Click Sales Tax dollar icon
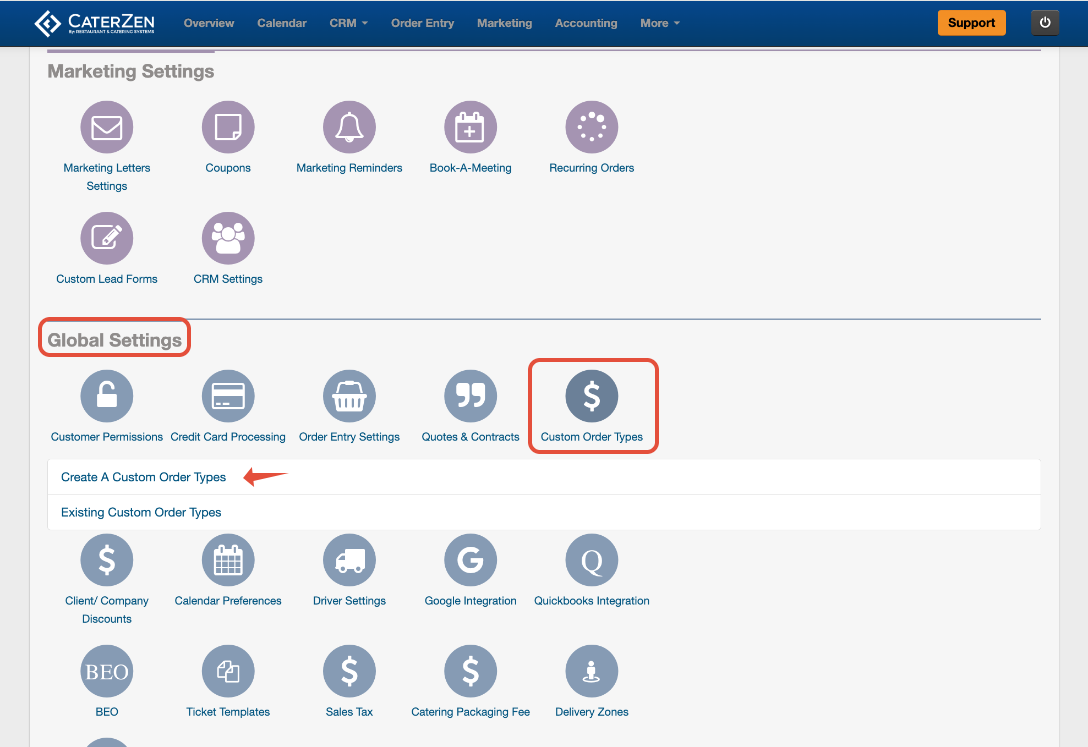The width and height of the screenshot is (1088, 747). 349,671
